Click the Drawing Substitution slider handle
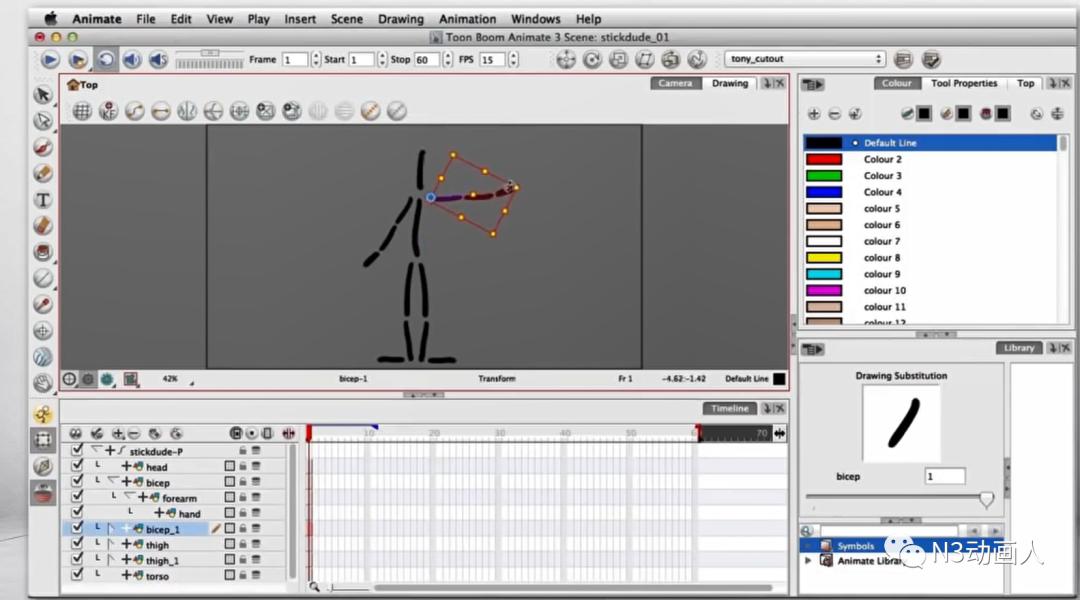Image resolution: width=1080 pixels, height=600 pixels. coord(986,499)
